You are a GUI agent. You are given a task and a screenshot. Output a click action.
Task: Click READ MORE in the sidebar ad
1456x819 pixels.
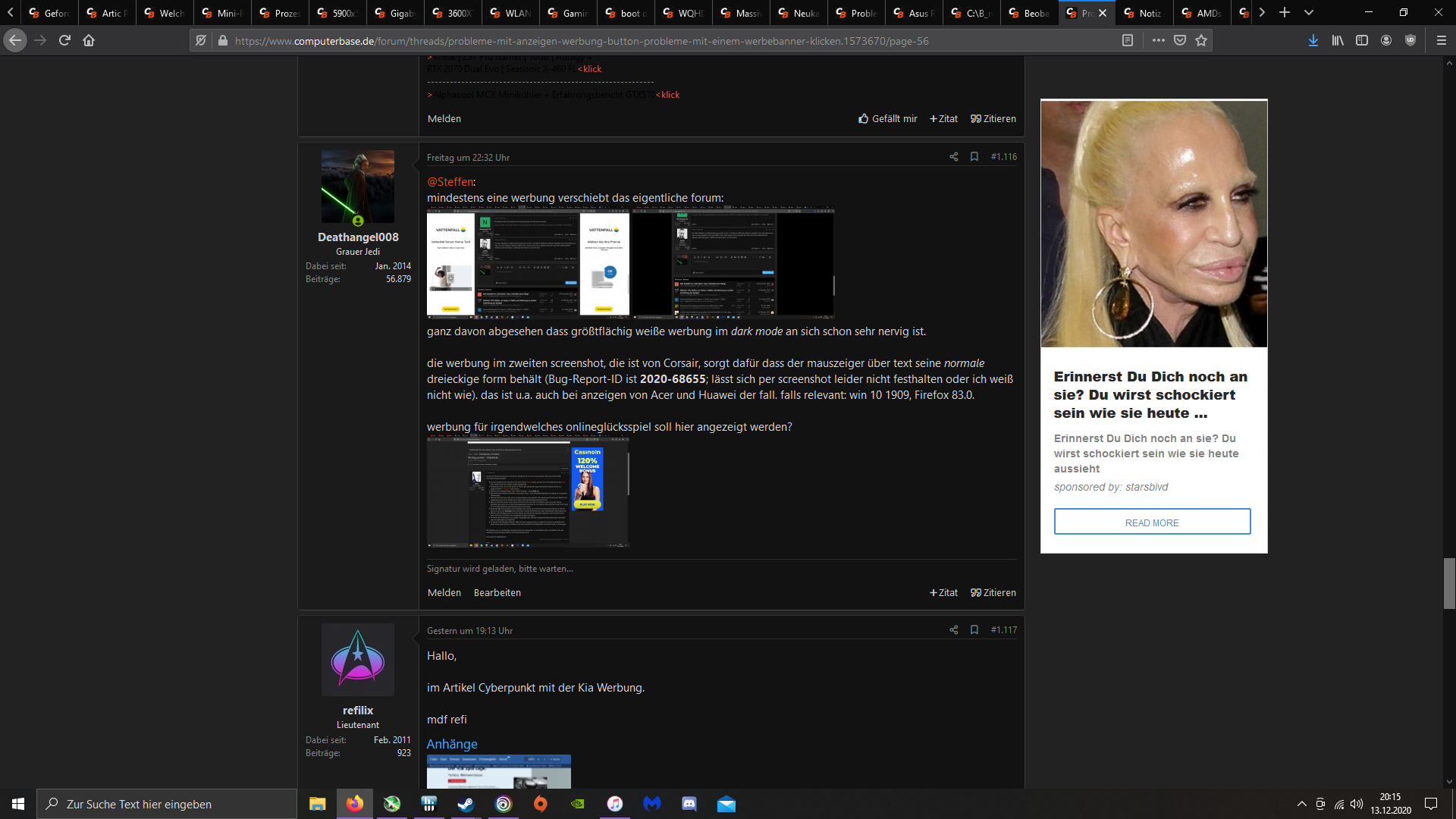pos(1152,522)
